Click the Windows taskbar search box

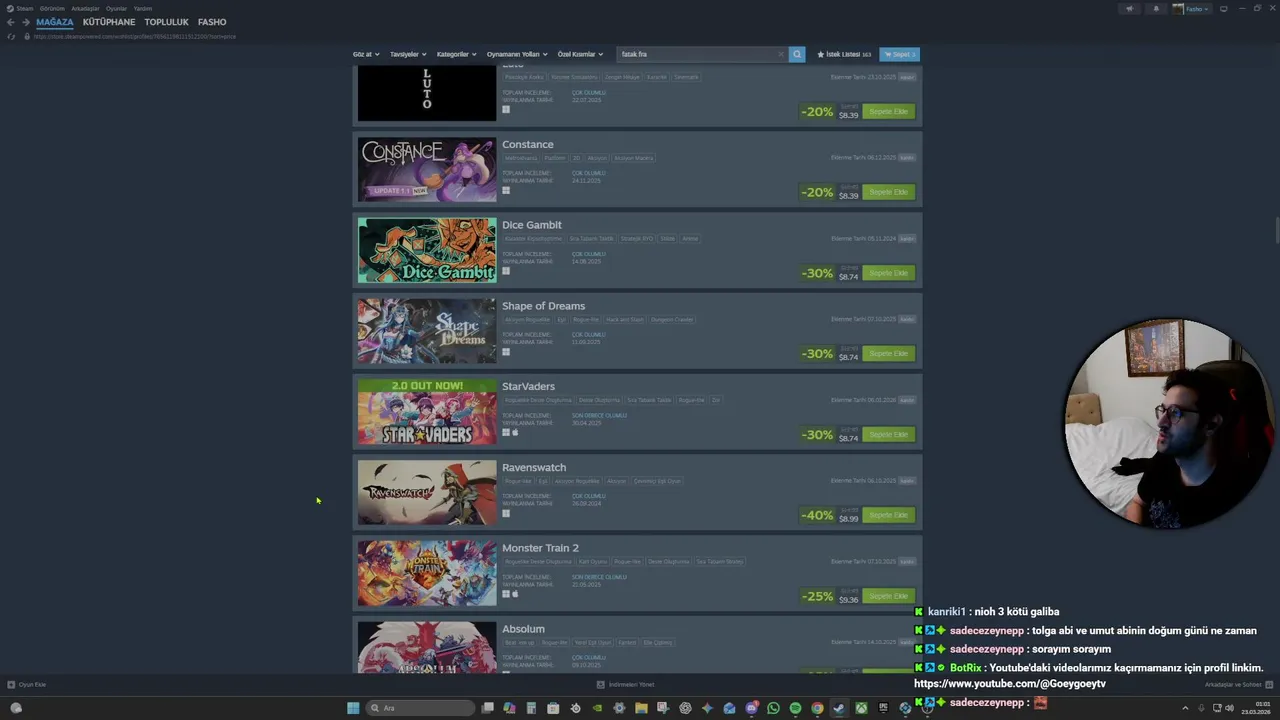coord(420,708)
